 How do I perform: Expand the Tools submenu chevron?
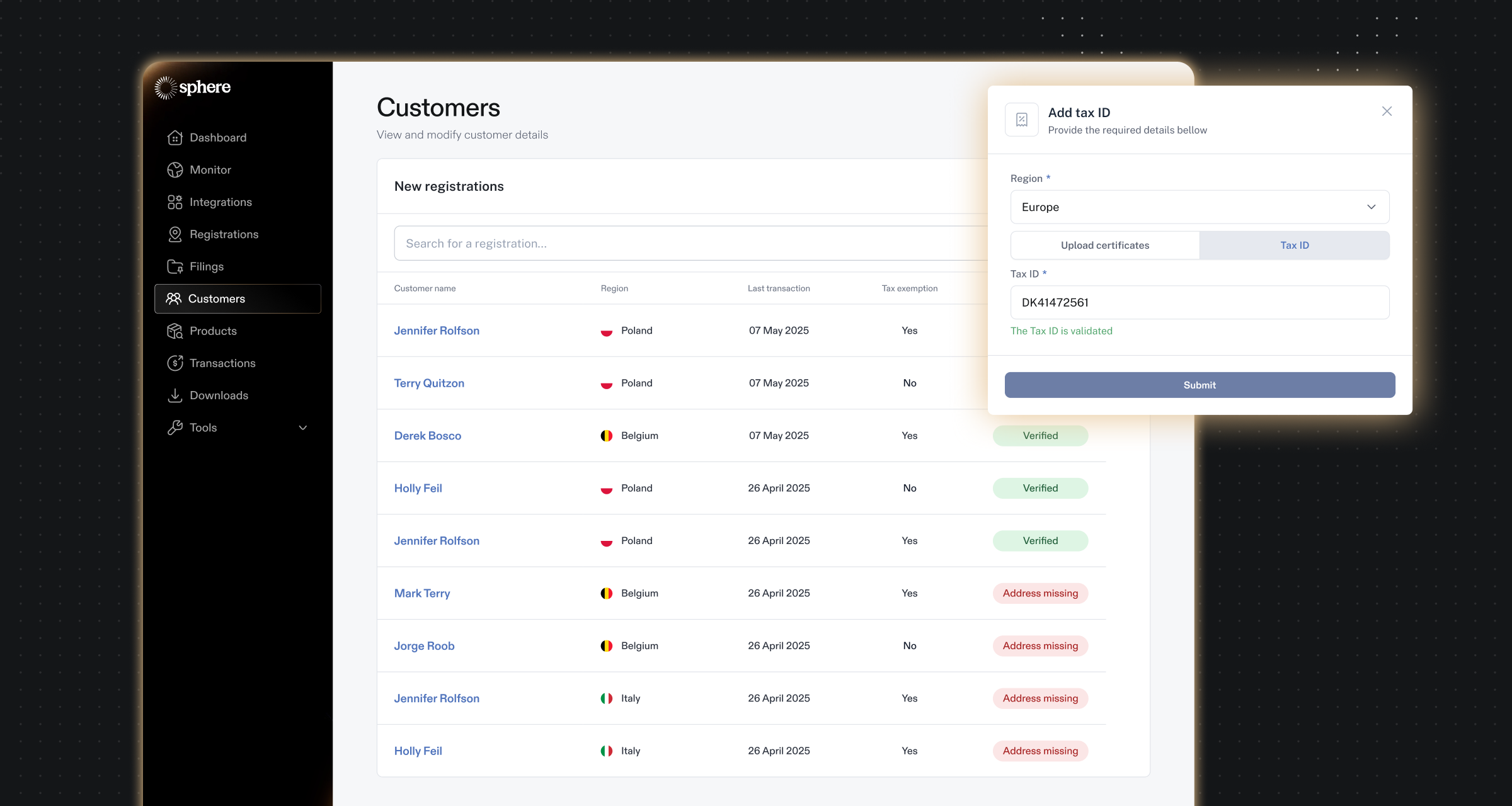(x=303, y=428)
